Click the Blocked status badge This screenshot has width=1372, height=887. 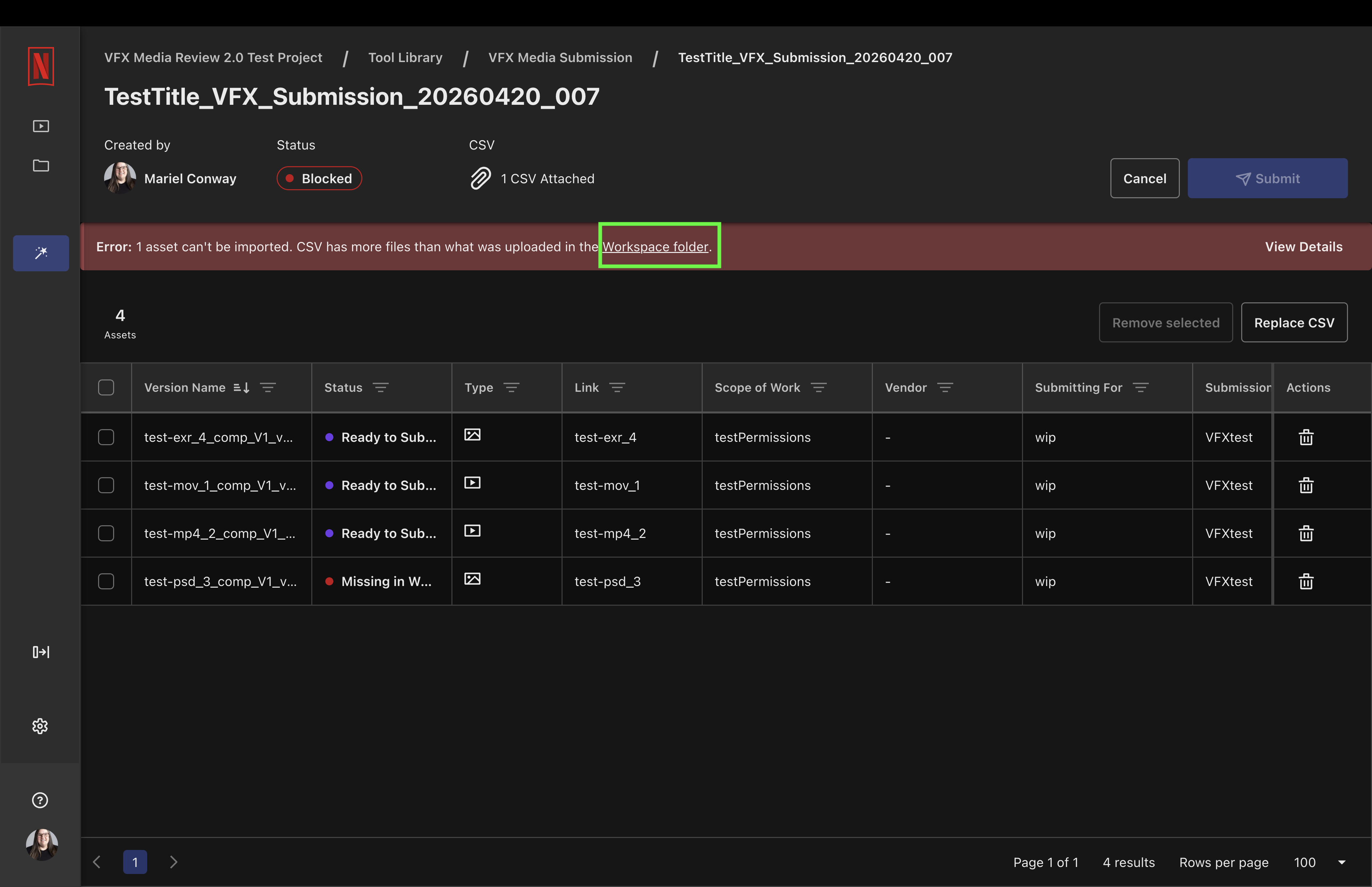click(319, 179)
